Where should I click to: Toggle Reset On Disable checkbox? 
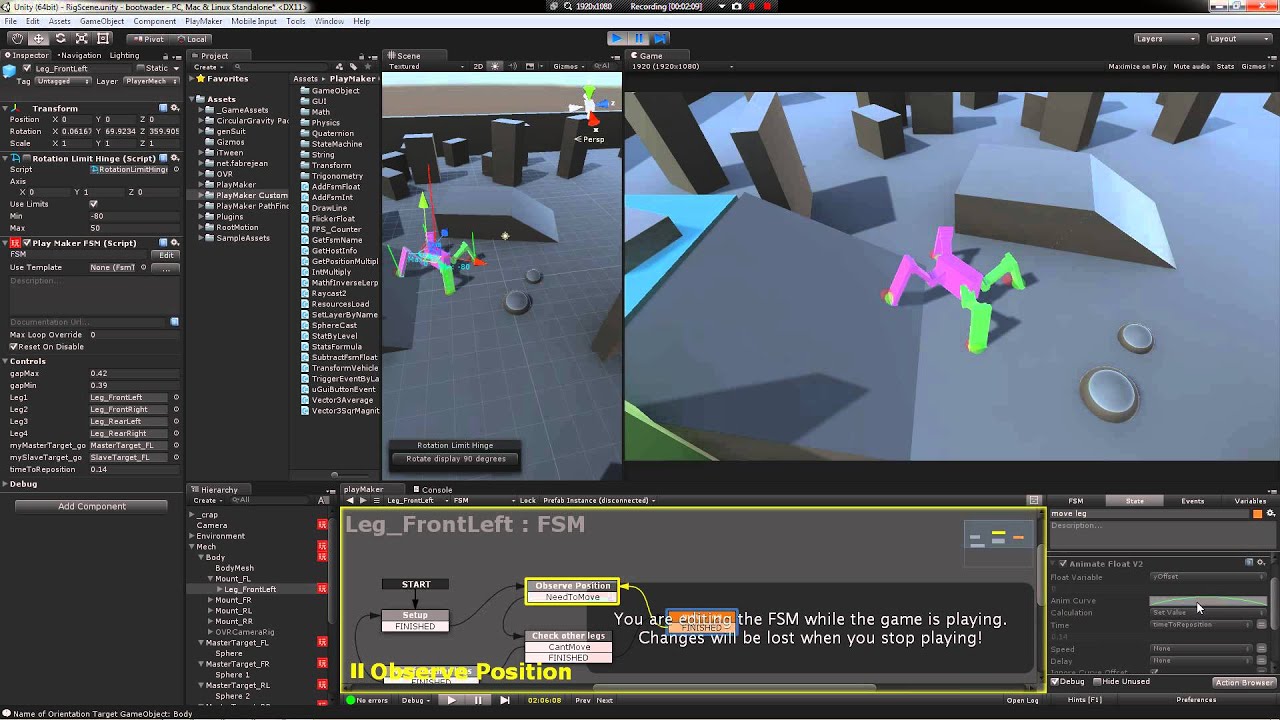coord(14,347)
